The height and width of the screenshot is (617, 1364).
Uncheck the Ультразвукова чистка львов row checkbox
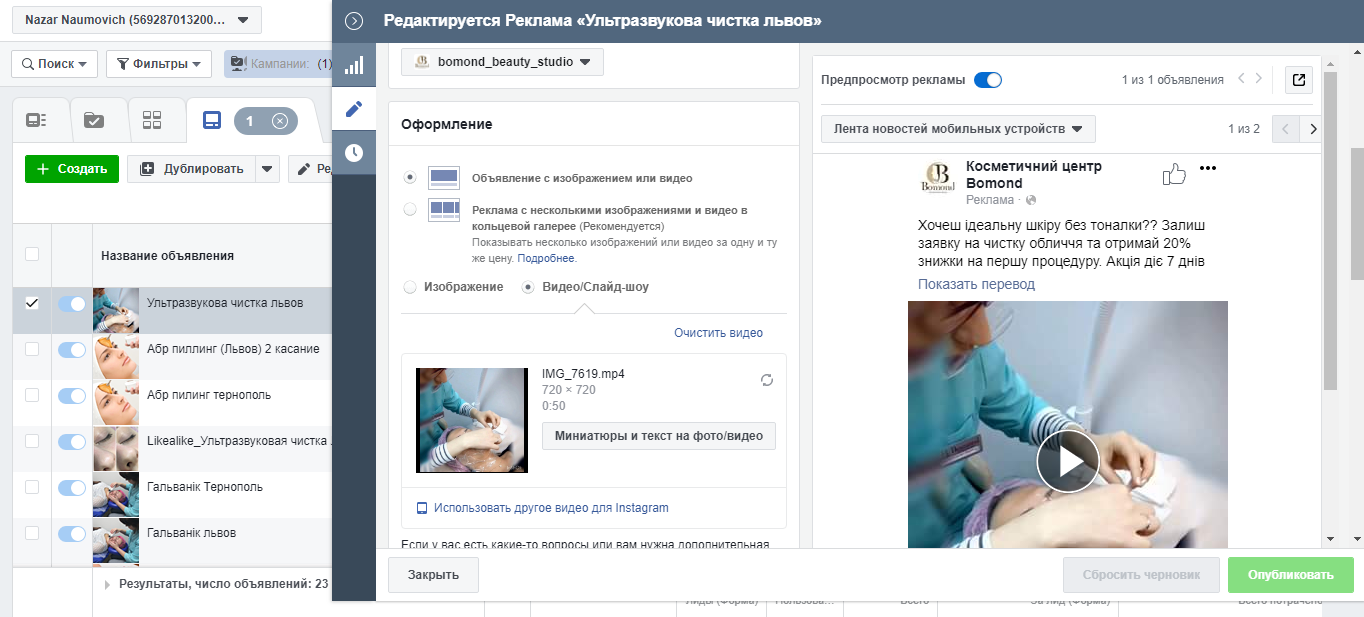32,303
